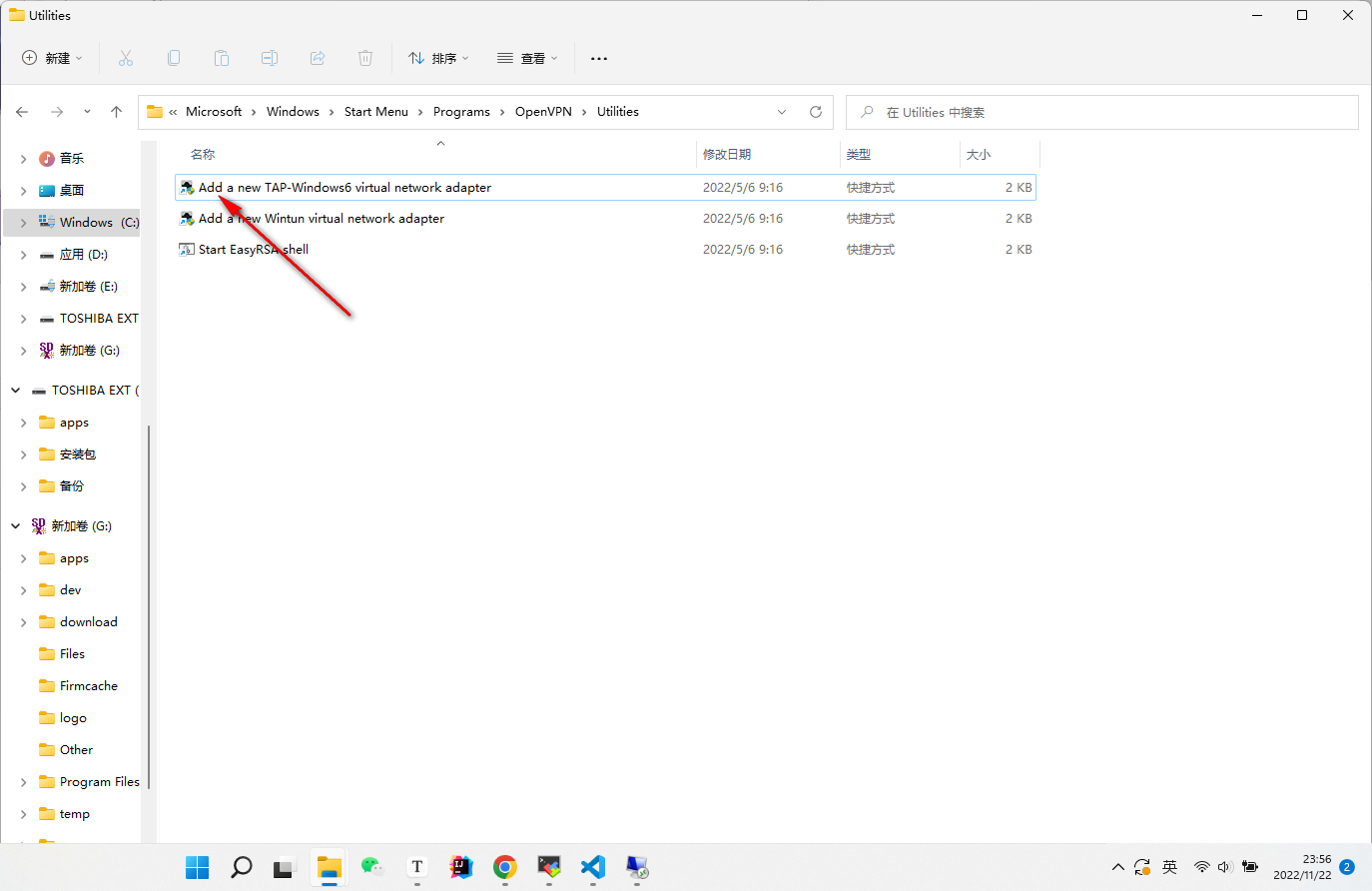This screenshot has width=1372, height=891.
Task: Open the 排序 sort dropdown
Action: point(438,58)
